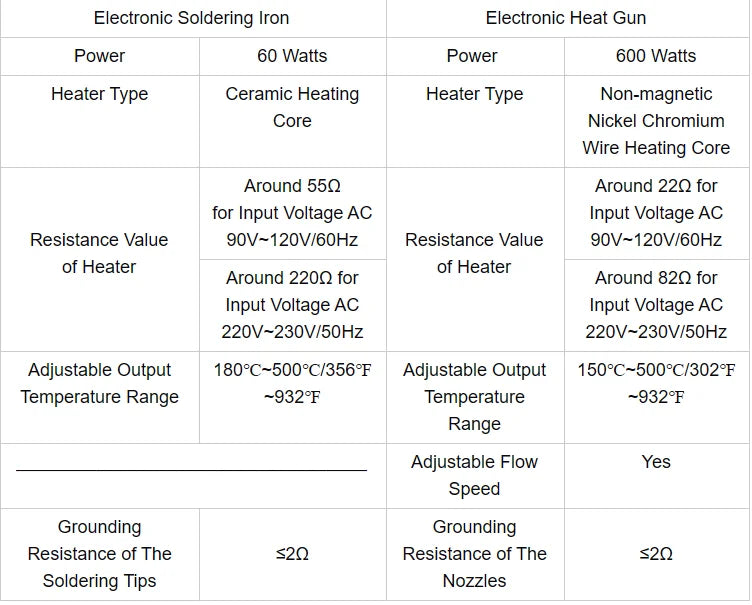The height and width of the screenshot is (605, 752).
Task: Select the 150°C~500°C temperature range cell
Action: pyautogui.click(x=657, y=397)
